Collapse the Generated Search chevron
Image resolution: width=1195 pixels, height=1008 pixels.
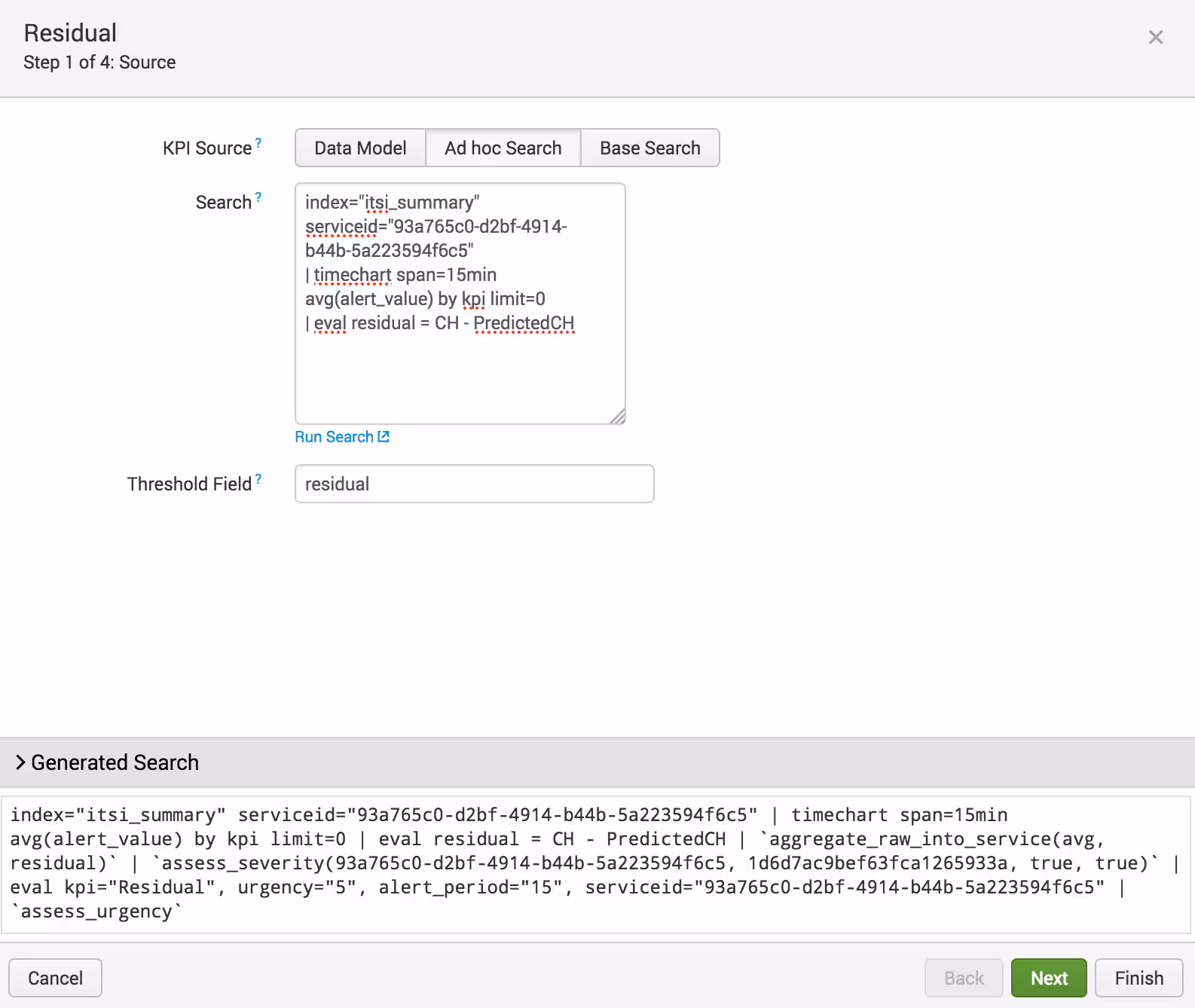(x=20, y=762)
